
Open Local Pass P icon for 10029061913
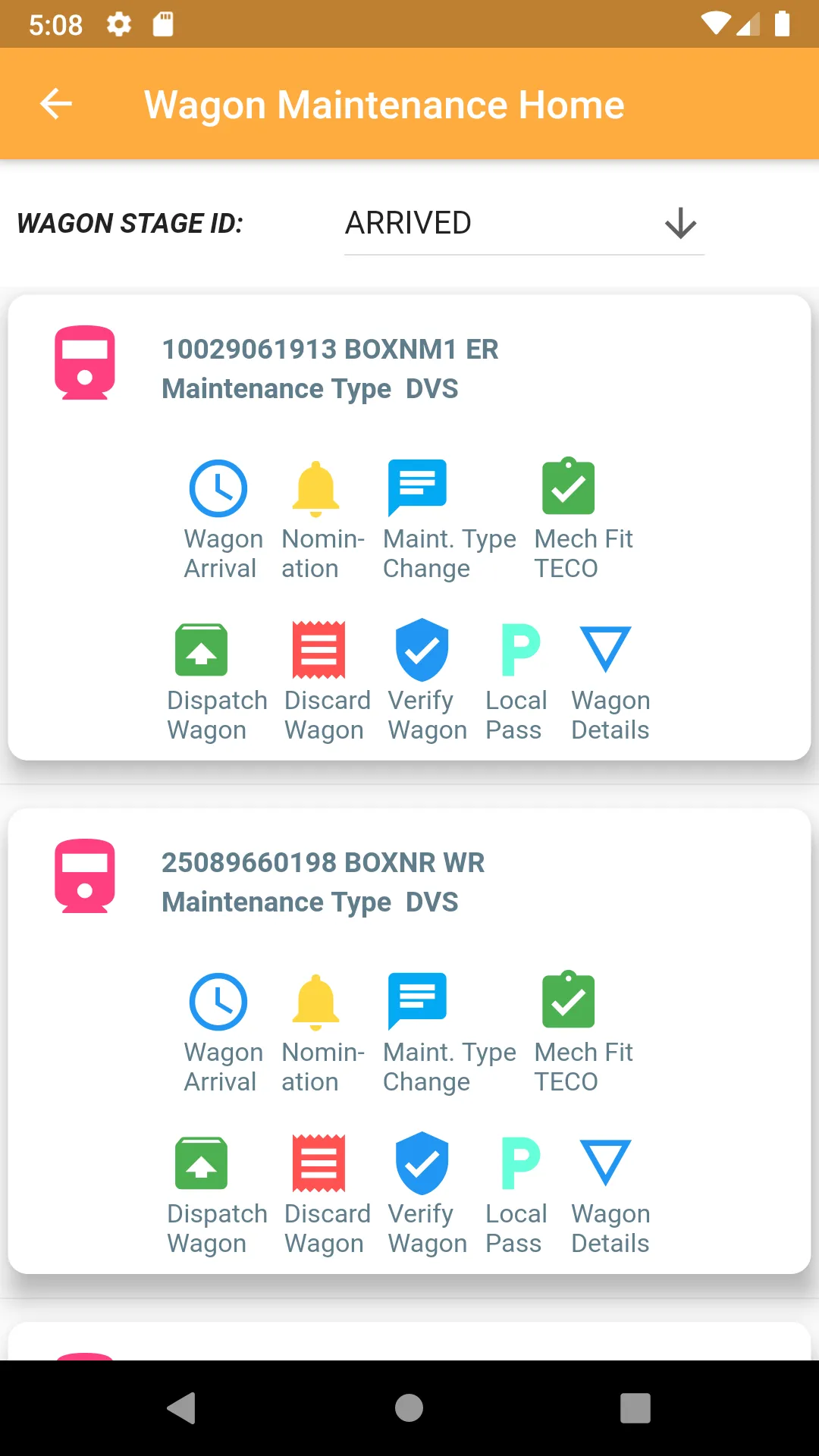click(x=520, y=650)
